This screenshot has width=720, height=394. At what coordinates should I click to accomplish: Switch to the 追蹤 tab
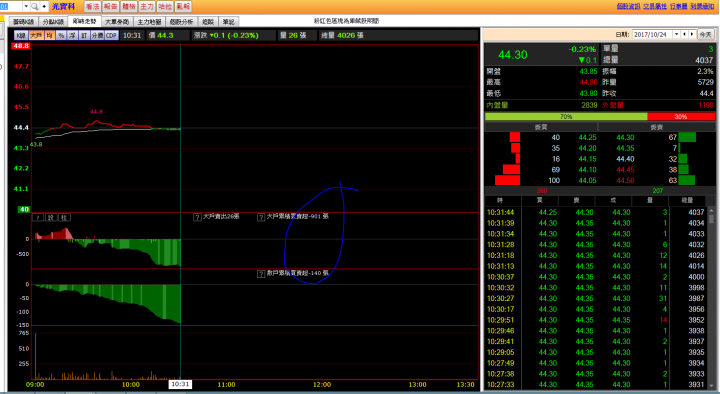click(208, 22)
